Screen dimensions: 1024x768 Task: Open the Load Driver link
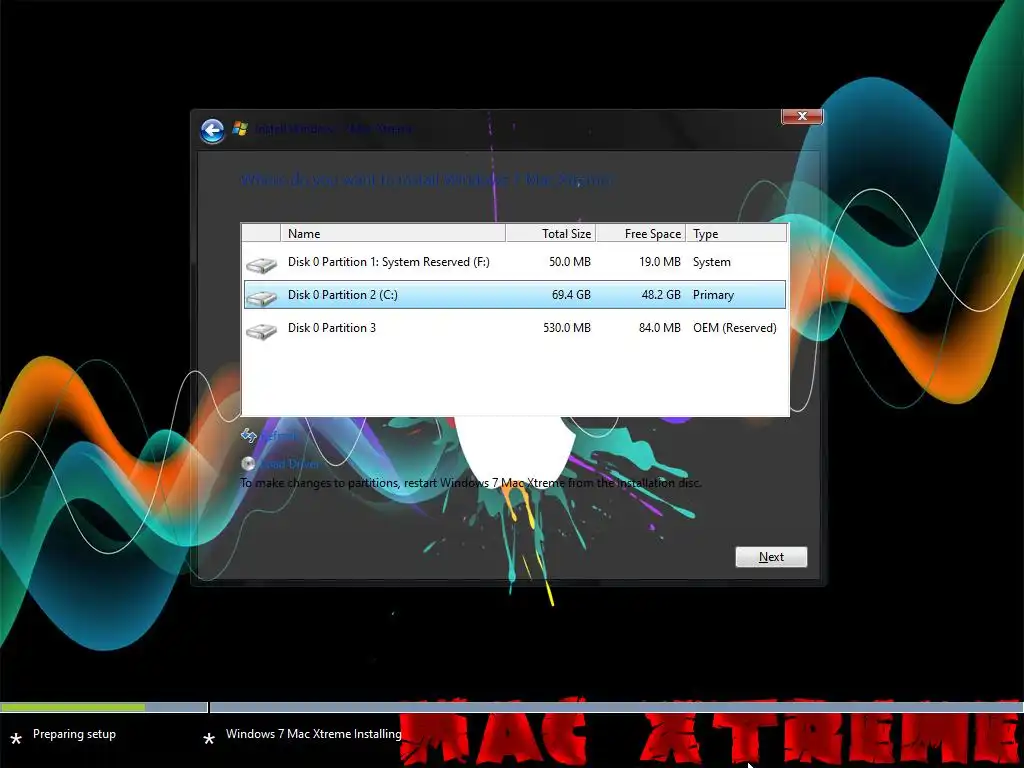point(290,464)
